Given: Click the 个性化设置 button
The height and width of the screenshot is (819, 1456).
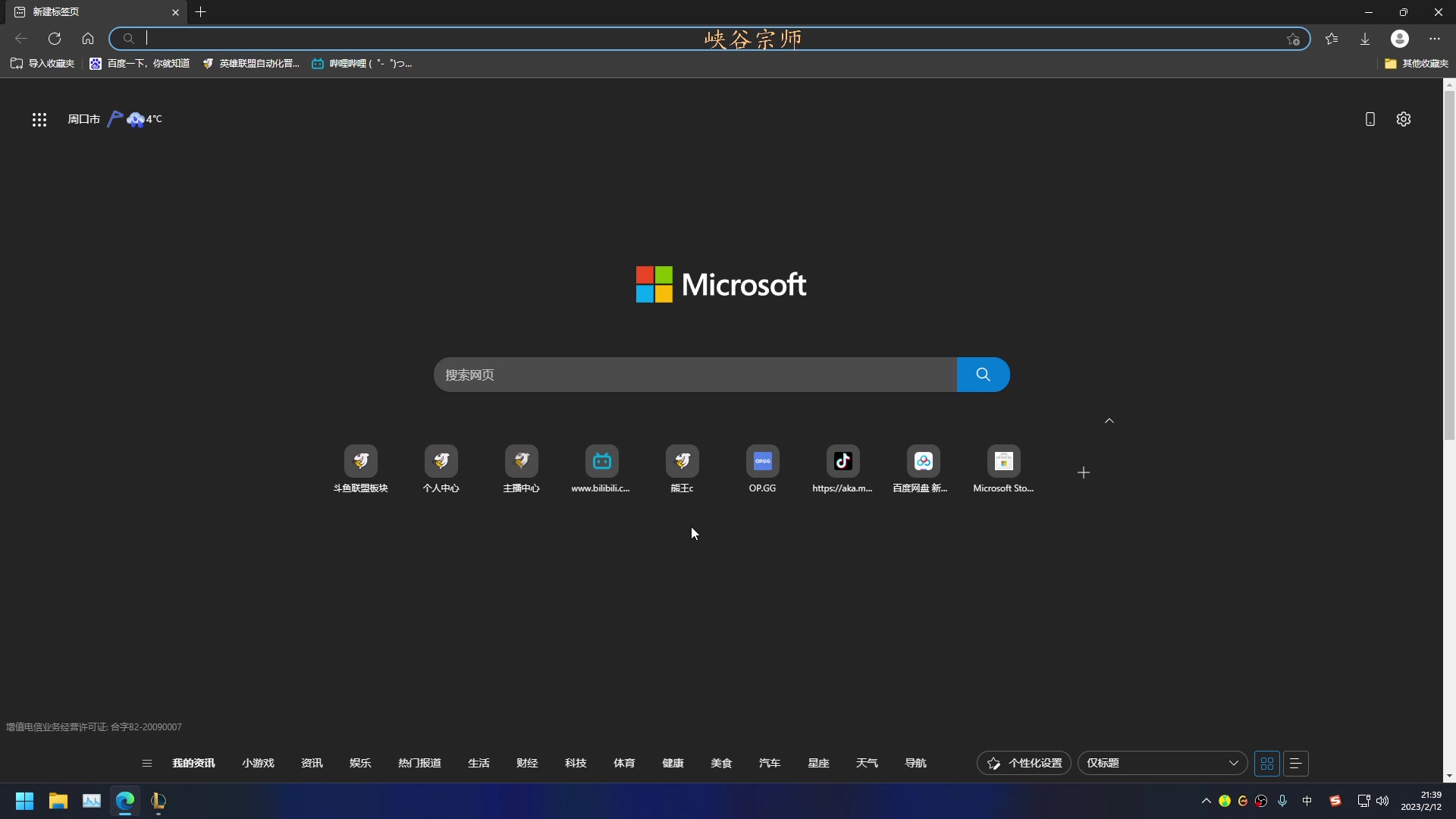Looking at the screenshot, I should tap(1024, 764).
